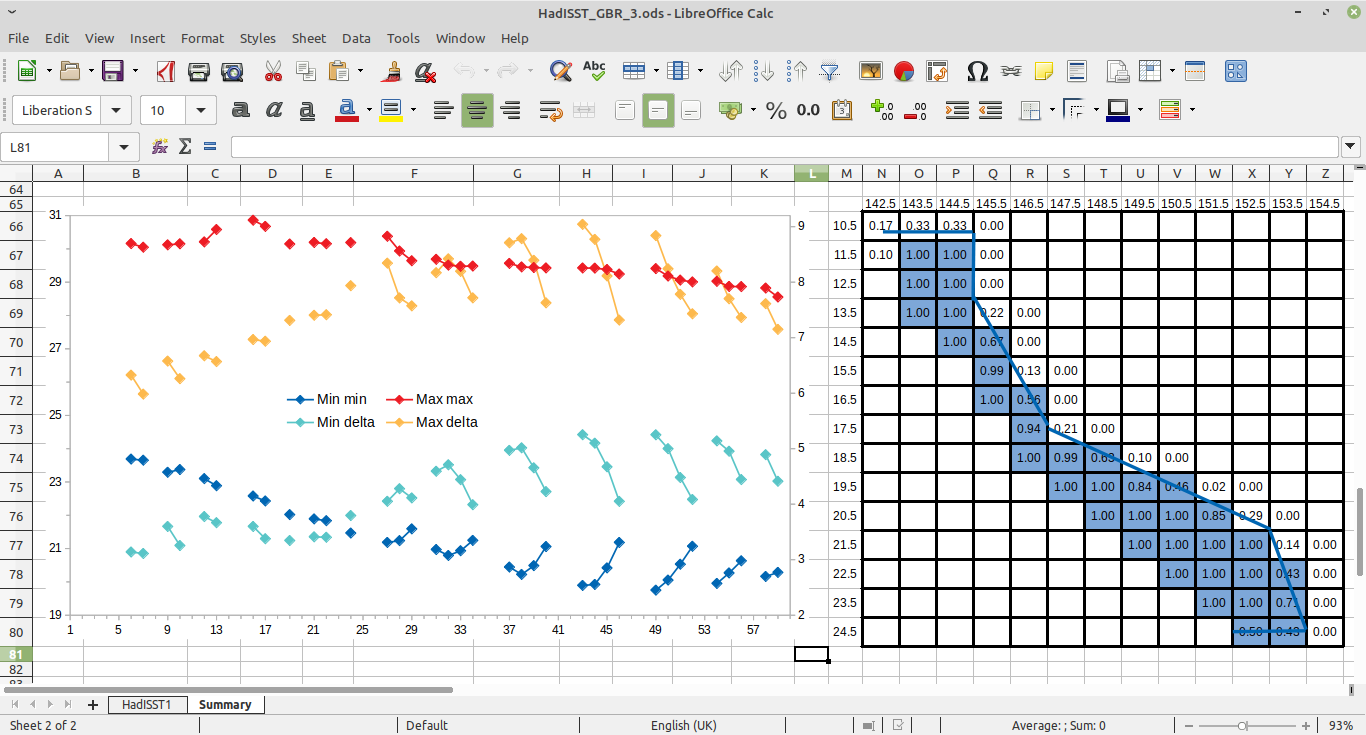
Task: Click the Function Wizard icon
Action: pyautogui.click(x=160, y=147)
